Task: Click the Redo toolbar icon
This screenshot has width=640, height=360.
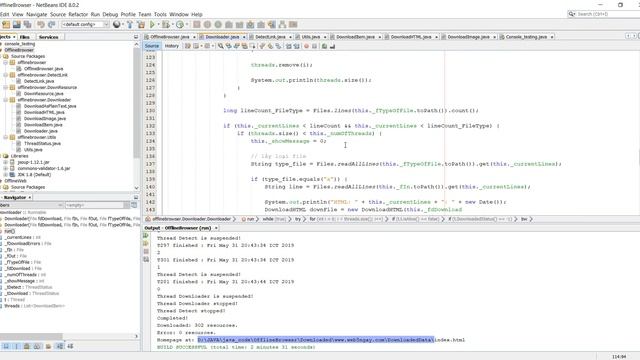Action: click(51, 24)
